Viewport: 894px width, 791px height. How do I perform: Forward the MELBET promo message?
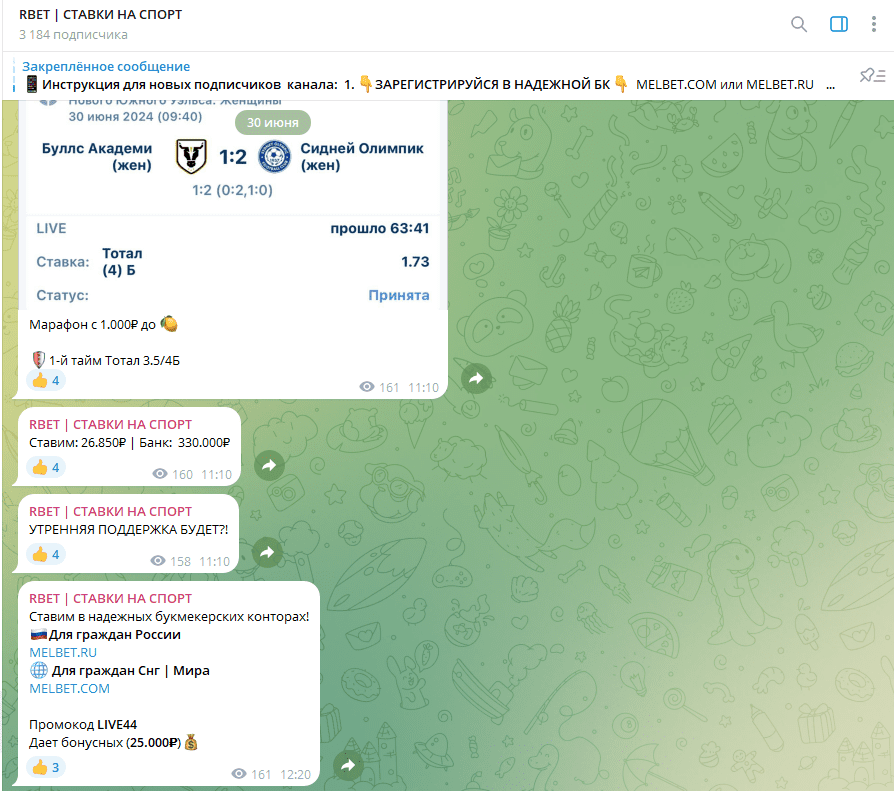click(348, 765)
